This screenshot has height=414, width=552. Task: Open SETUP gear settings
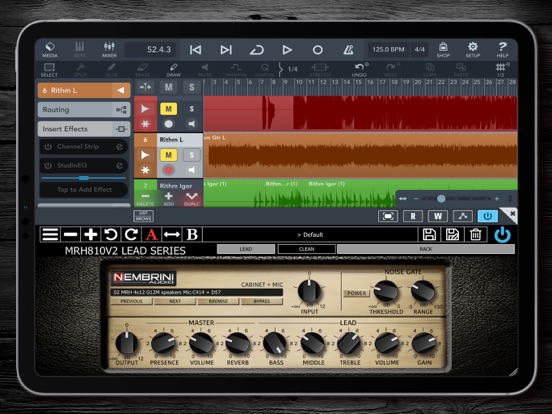pos(472,50)
